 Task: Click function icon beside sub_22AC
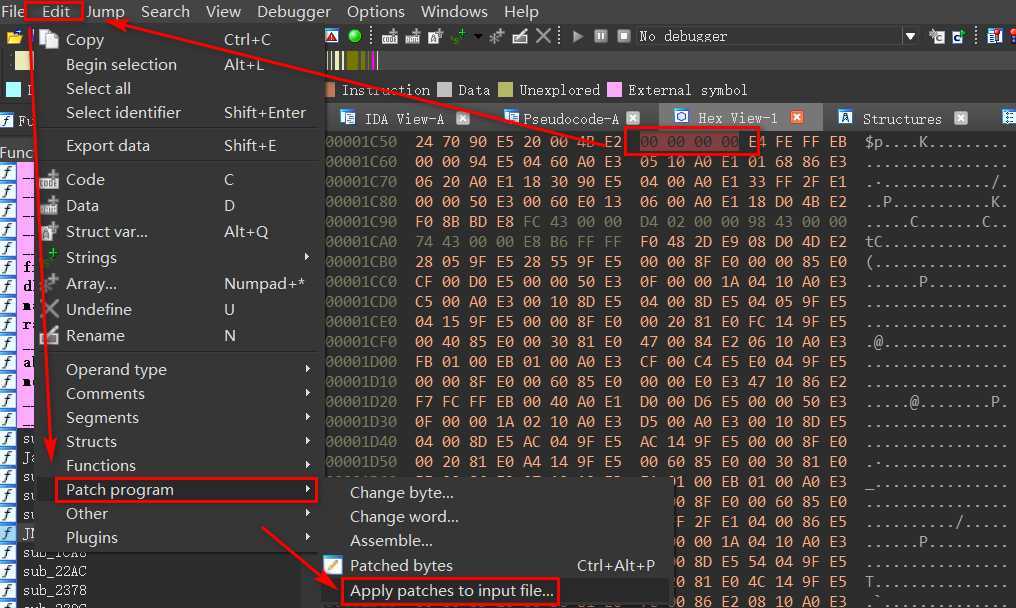click(8, 571)
